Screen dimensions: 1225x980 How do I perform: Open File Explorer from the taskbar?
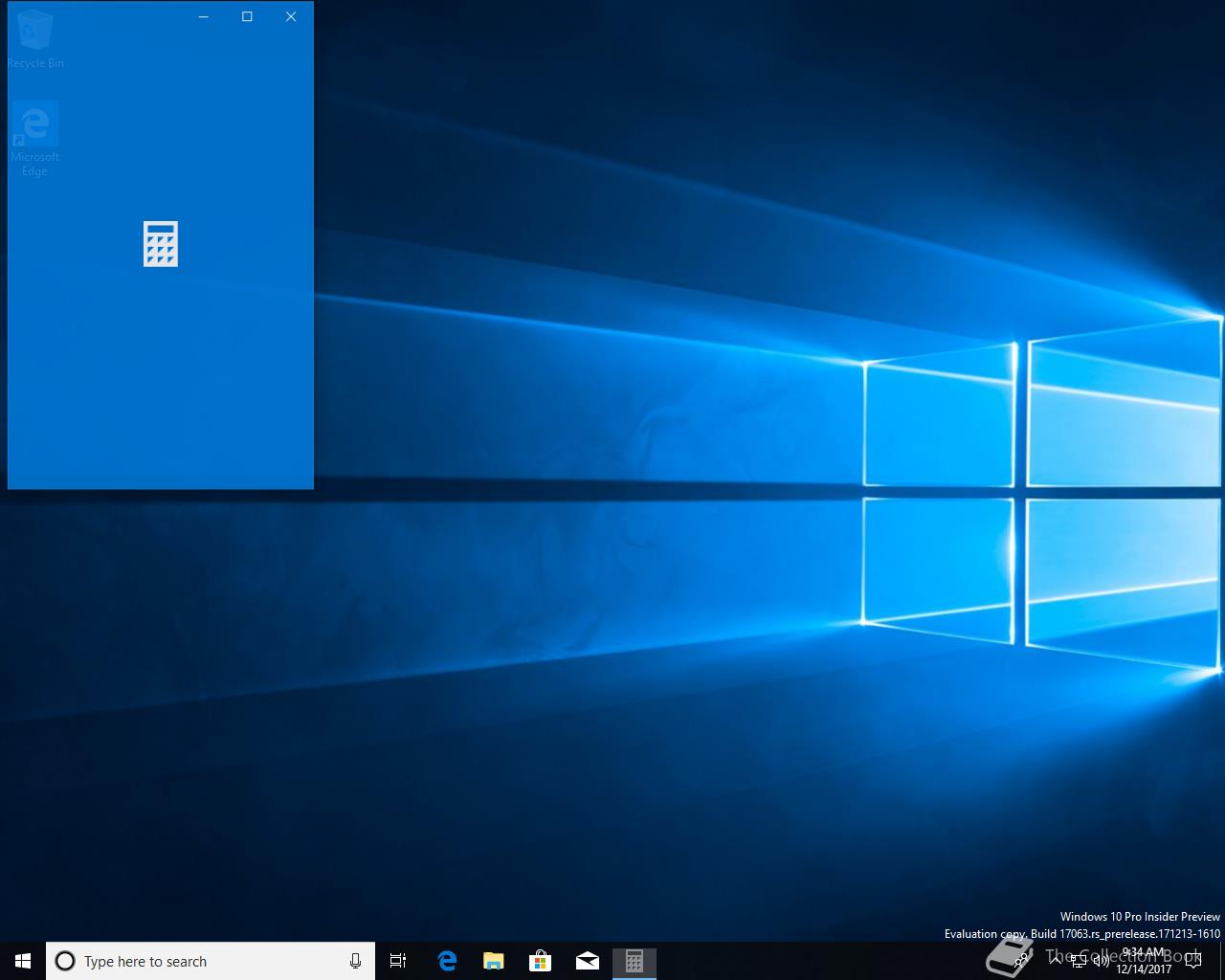click(x=493, y=961)
